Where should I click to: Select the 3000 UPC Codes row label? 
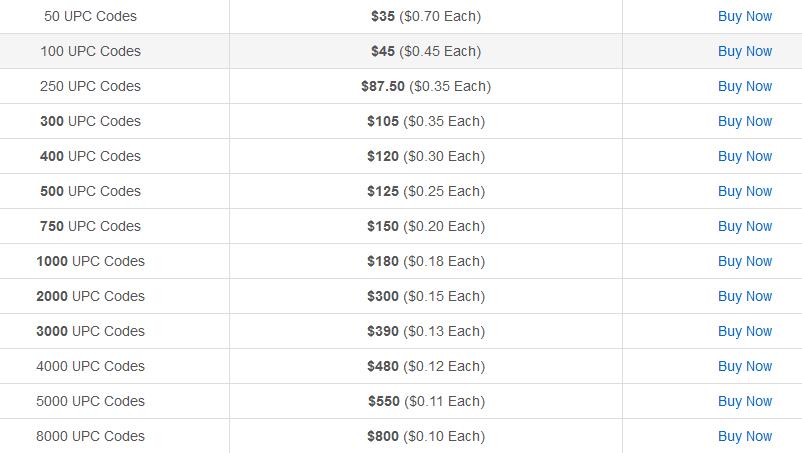pos(91,331)
